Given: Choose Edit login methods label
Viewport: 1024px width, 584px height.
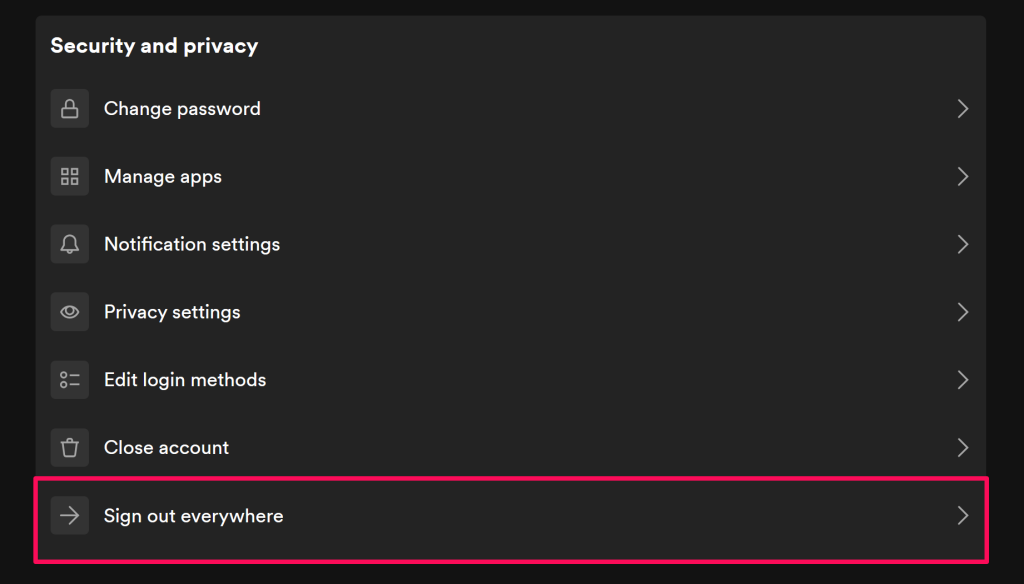Looking at the screenshot, I should pyautogui.click(x=185, y=380).
